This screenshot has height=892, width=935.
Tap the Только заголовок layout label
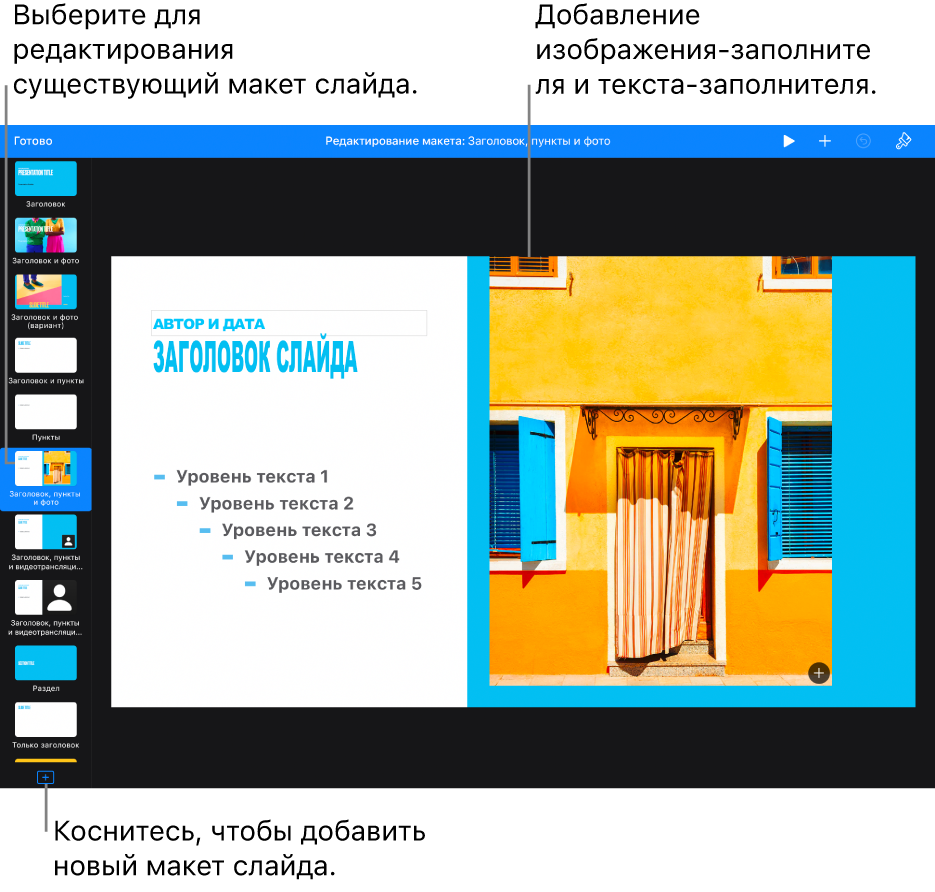[46, 745]
